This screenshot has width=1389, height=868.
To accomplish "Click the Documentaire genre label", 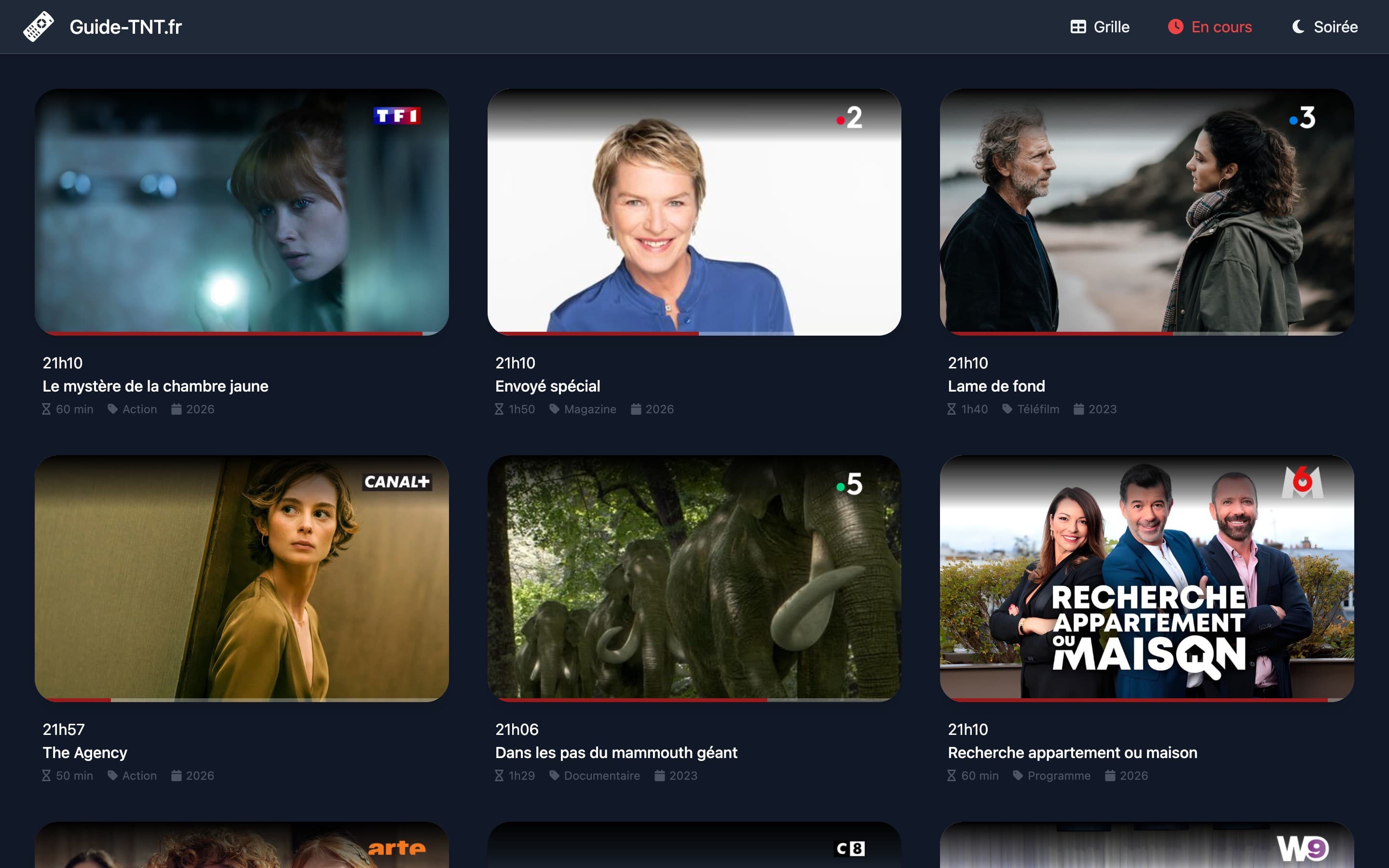I will (601, 775).
